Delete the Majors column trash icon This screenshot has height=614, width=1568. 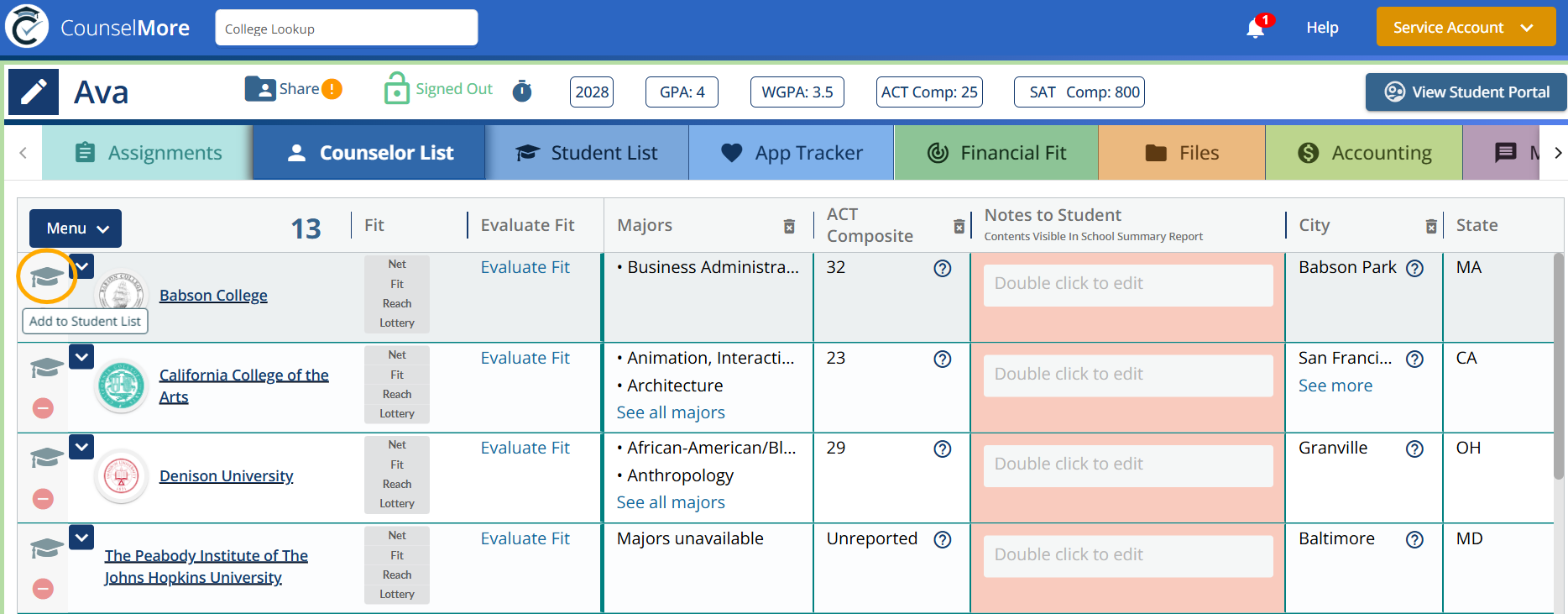pyautogui.click(x=789, y=226)
